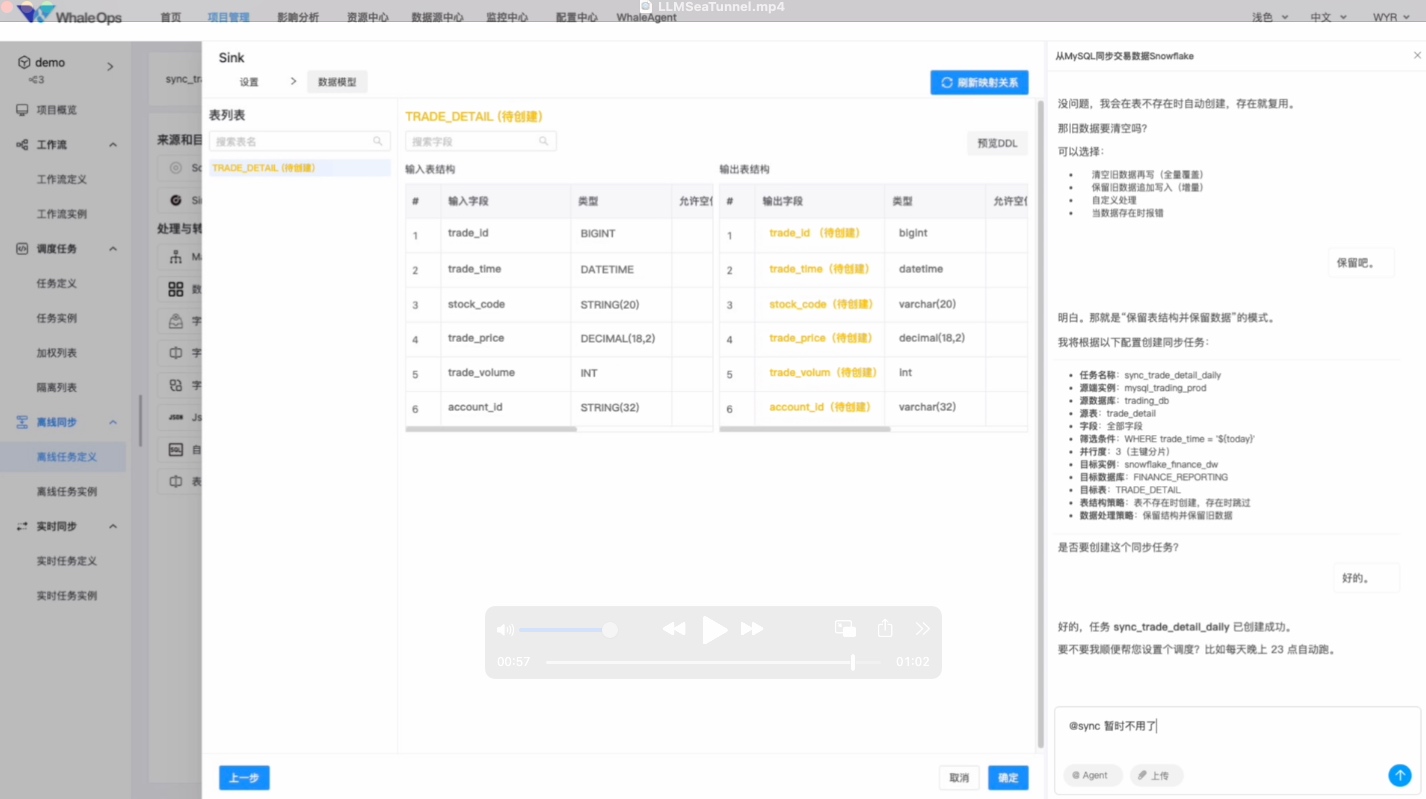Viewport: 1426px width, 799px height.
Task: Open 工作流实例 in the sidebar
Action: point(62,214)
